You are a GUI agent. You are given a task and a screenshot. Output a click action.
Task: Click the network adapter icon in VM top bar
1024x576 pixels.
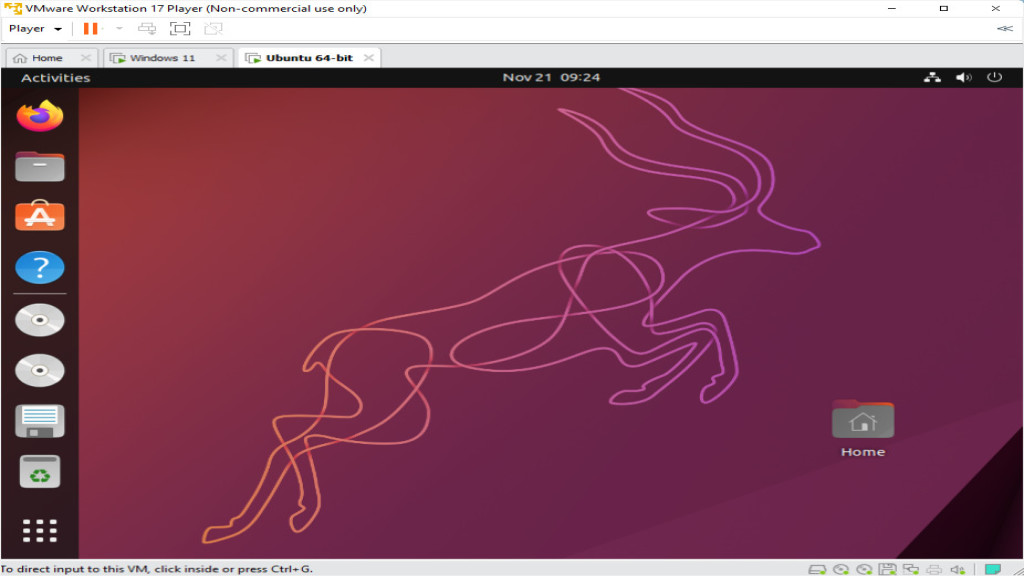tap(934, 76)
